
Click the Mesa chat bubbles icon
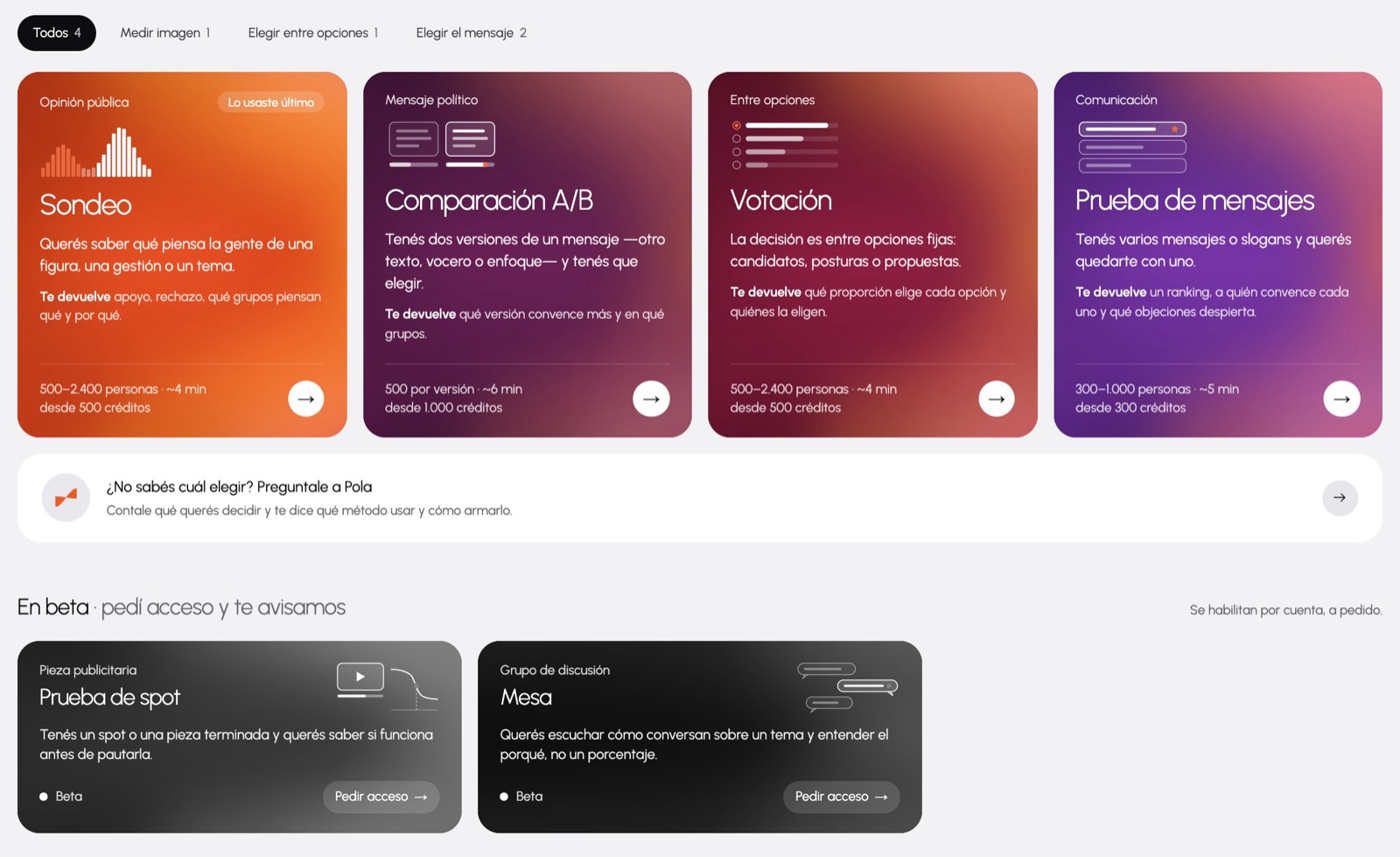(x=847, y=685)
